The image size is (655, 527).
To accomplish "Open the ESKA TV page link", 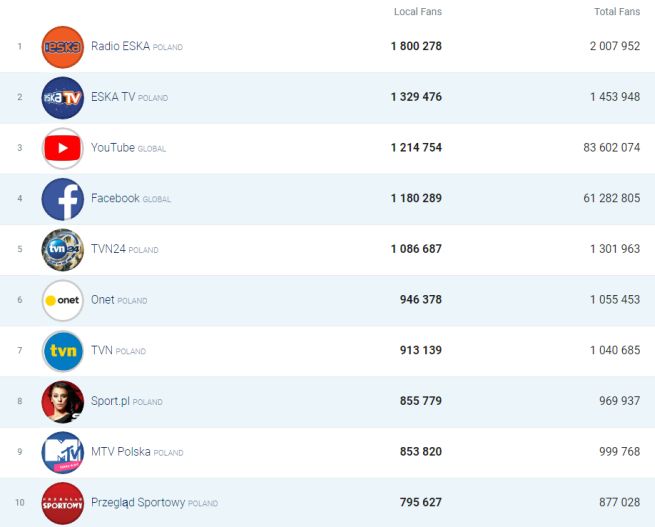I will click(113, 98).
